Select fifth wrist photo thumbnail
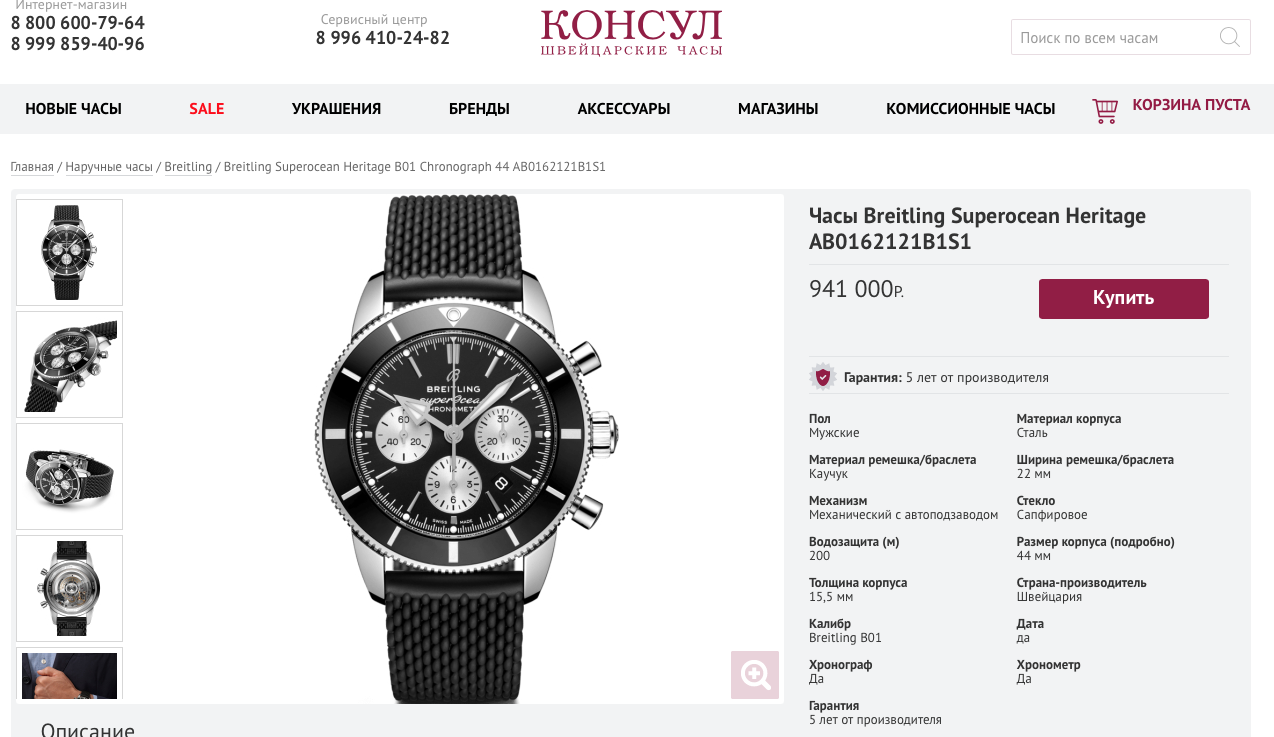 [x=69, y=675]
